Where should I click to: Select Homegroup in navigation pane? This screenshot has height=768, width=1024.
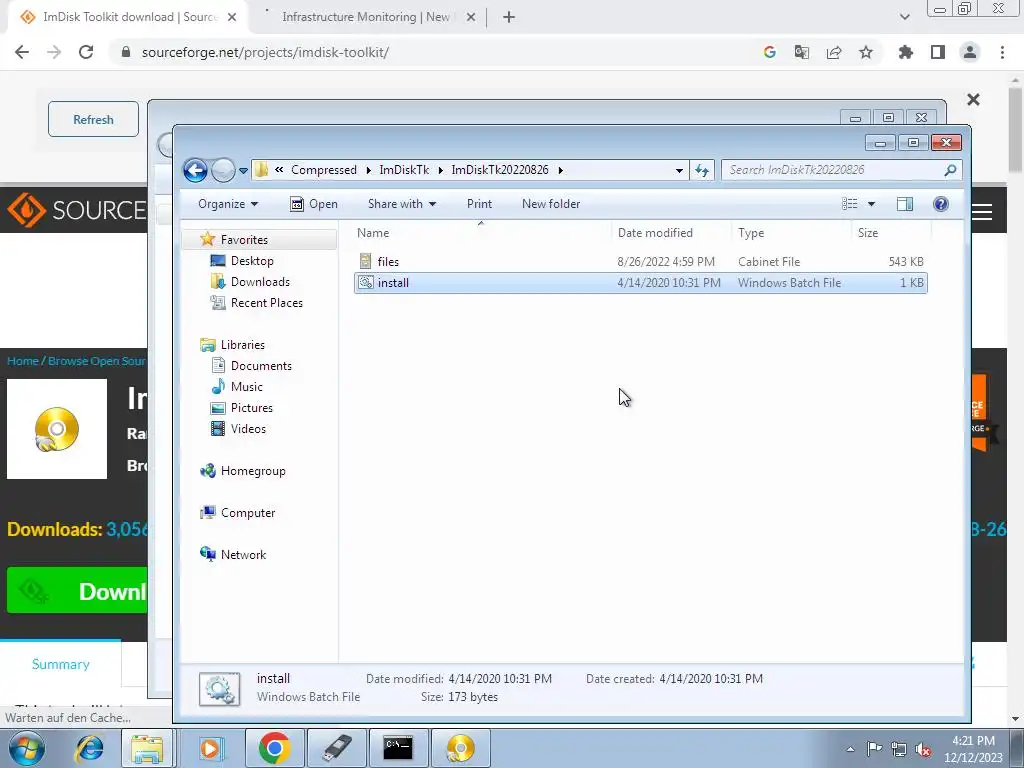tap(253, 471)
